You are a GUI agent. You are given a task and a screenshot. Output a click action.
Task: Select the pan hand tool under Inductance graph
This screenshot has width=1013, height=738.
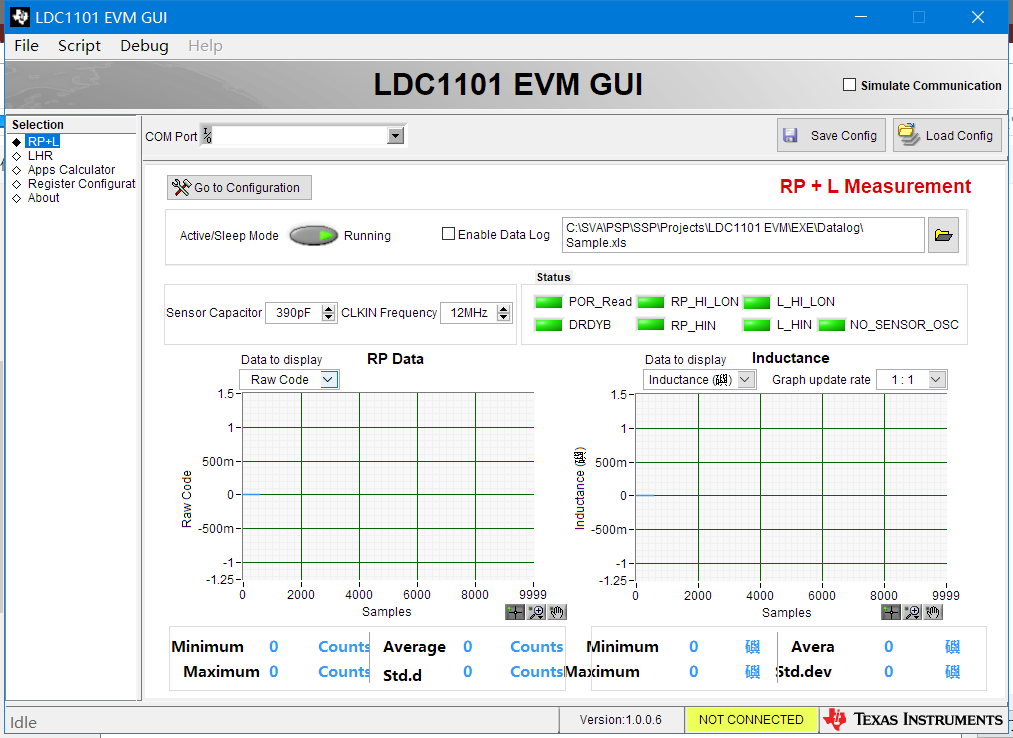point(933,612)
